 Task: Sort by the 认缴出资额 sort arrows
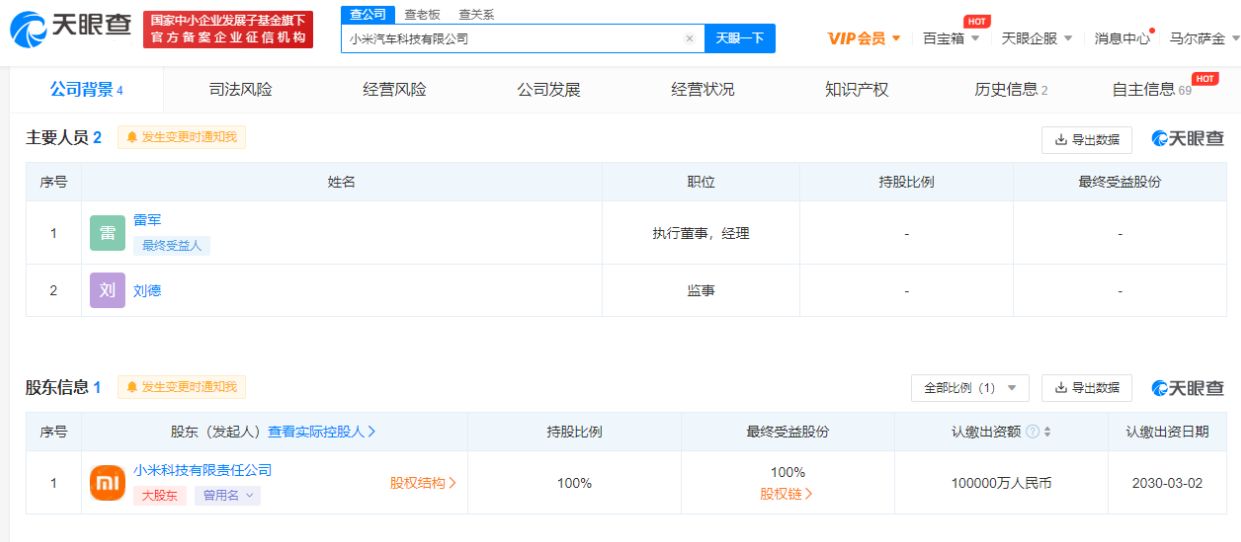click(1048, 432)
